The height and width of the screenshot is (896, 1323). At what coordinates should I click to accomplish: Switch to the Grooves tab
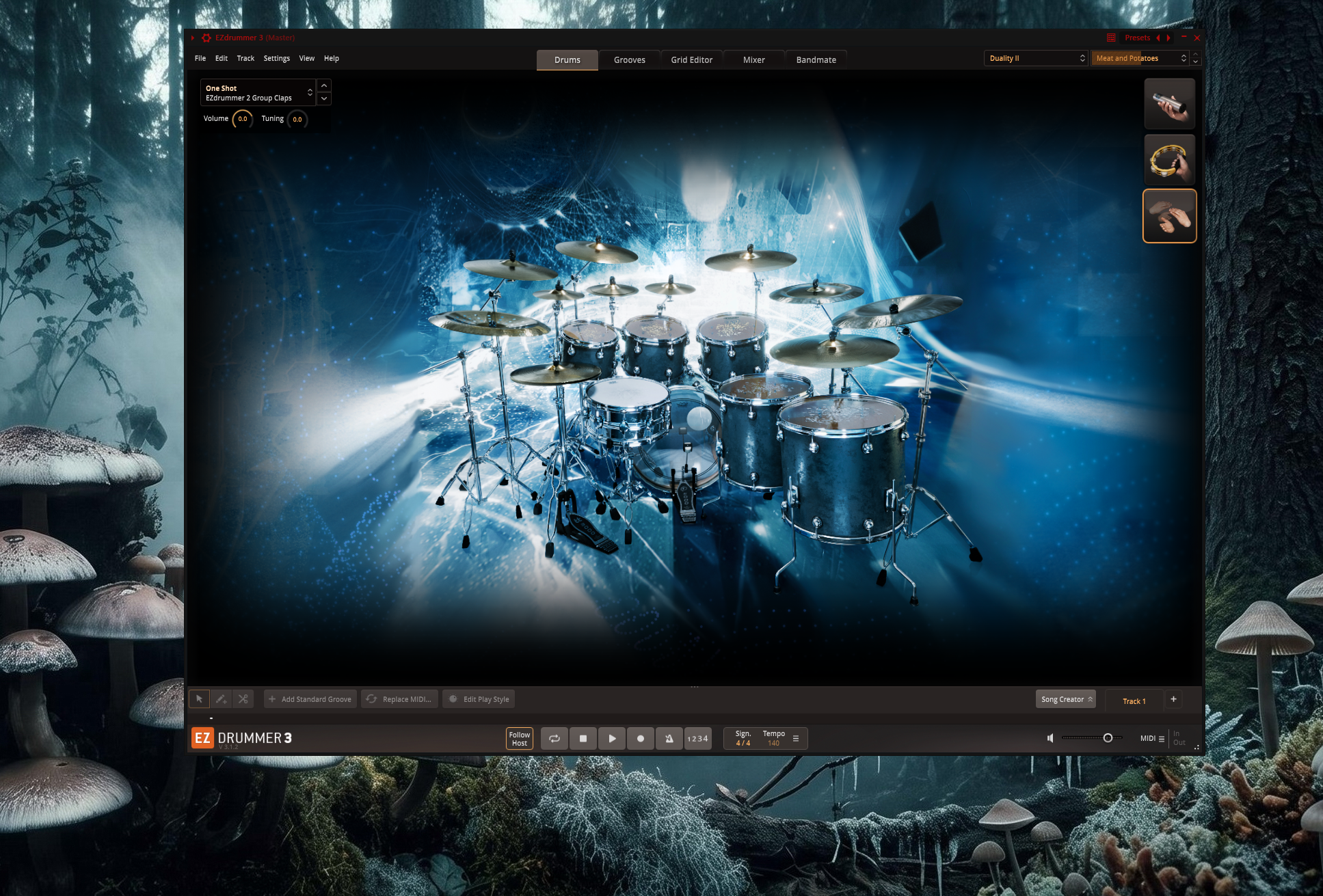pyautogui.click(x=630, y=60)
